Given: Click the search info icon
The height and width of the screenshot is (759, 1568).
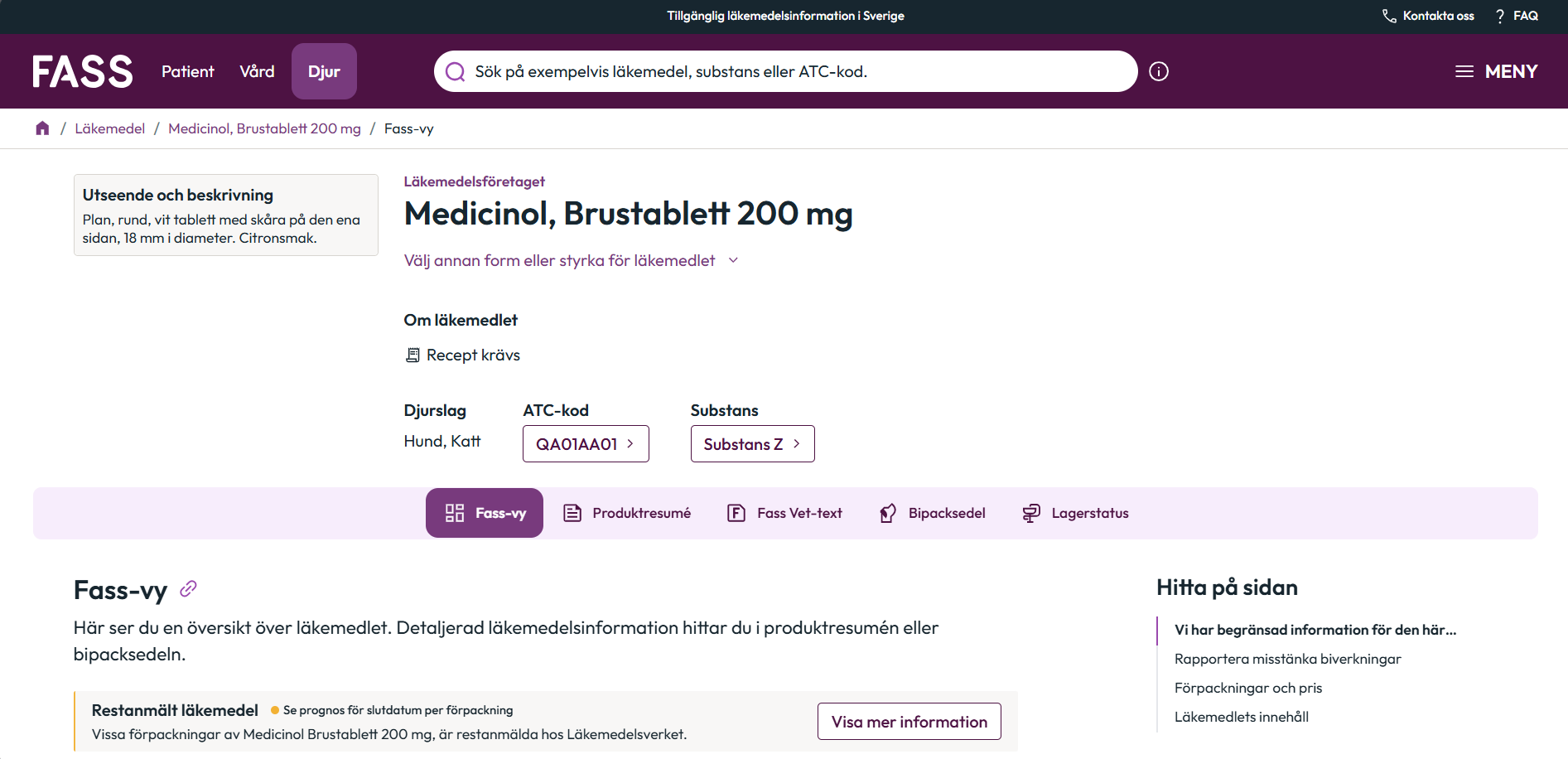Looking at the screenshot, I should (x=1159, y=71).
